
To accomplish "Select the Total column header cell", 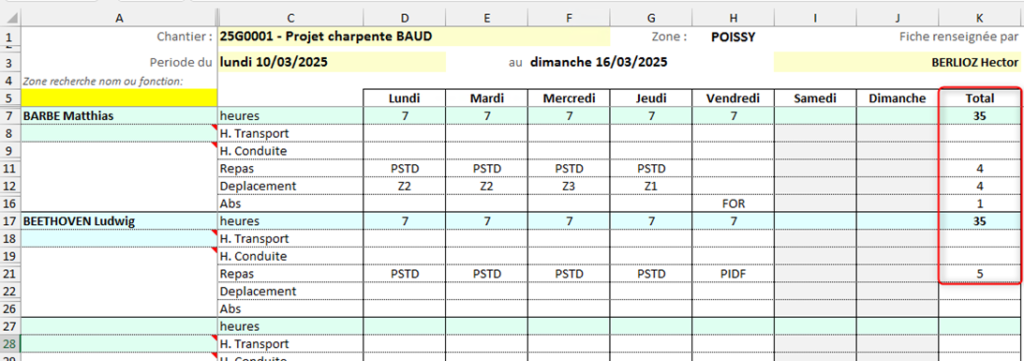I will pos(981,99).
